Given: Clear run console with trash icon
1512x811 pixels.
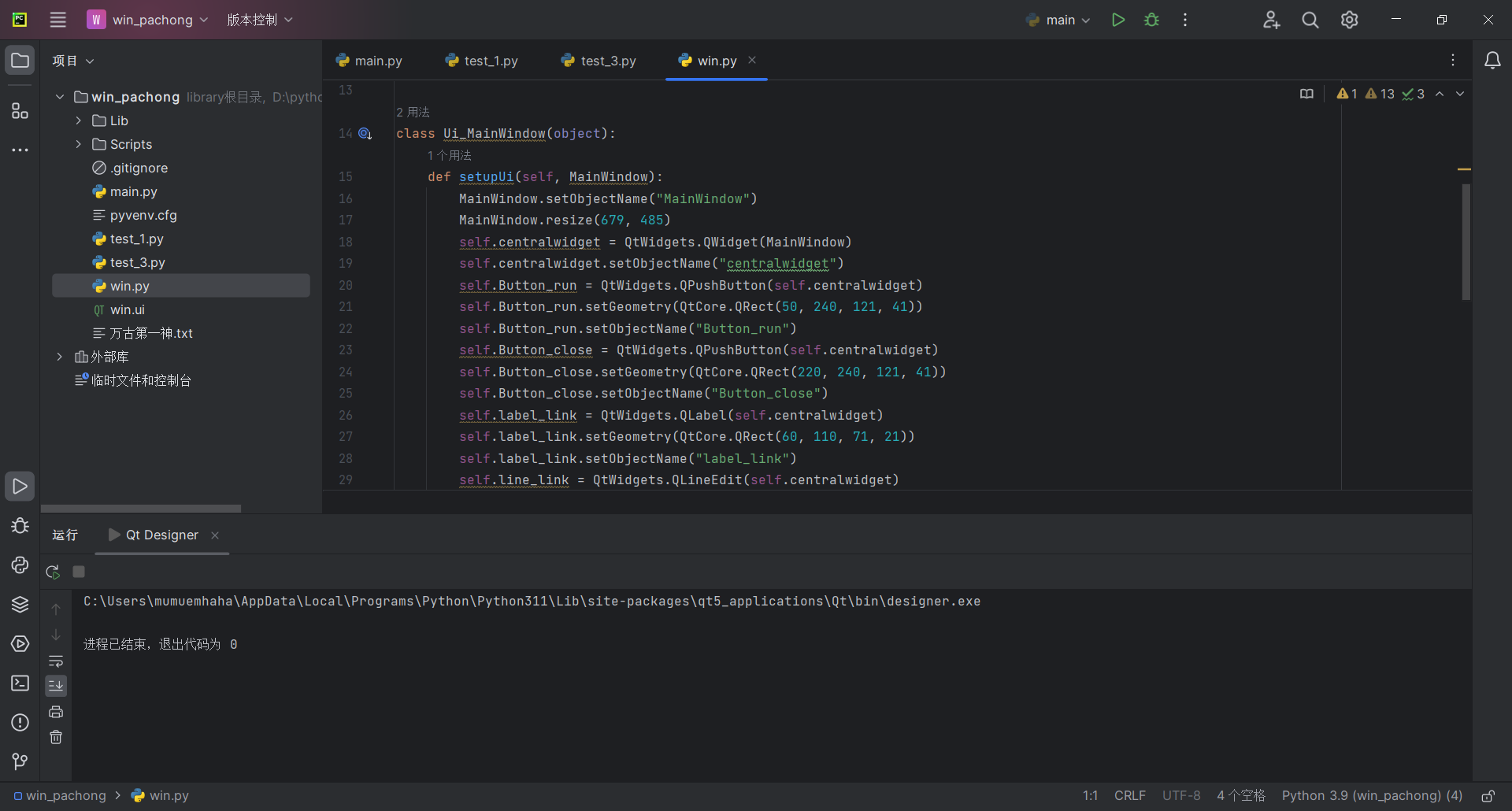Looking at the screenshot, I should [x=56, y=738].
